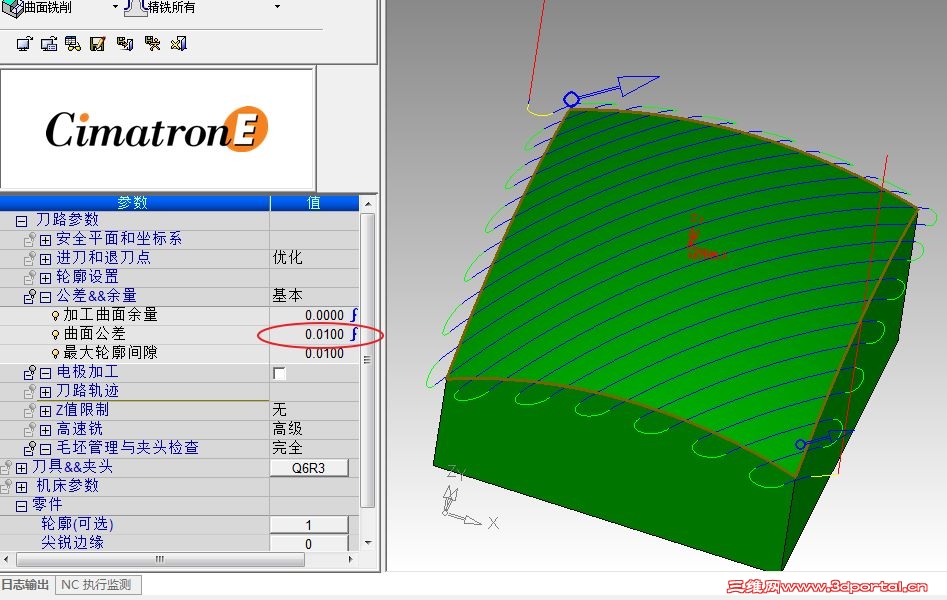Expand the 轮廓设置 node

[45, 279]
